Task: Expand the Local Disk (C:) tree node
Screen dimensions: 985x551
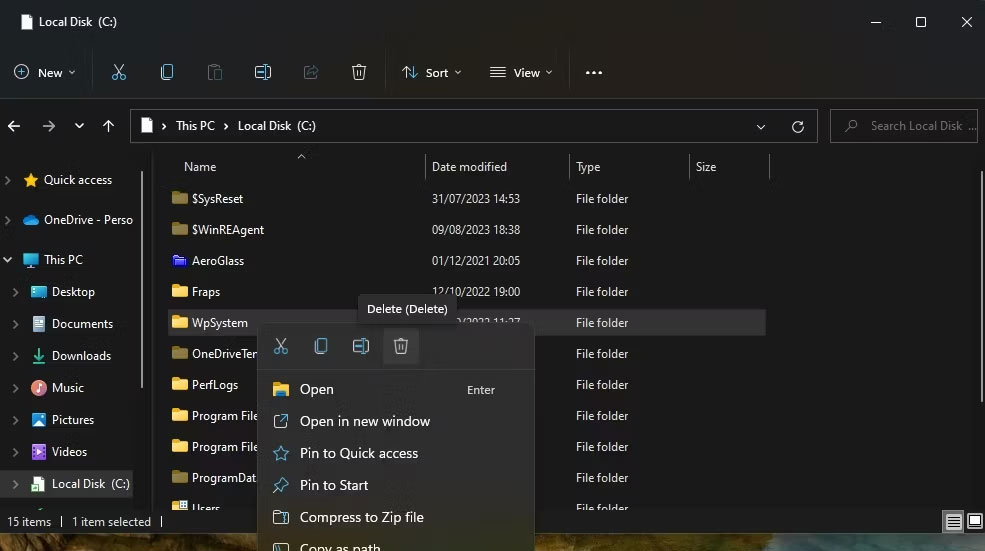Action: (16, 484)
